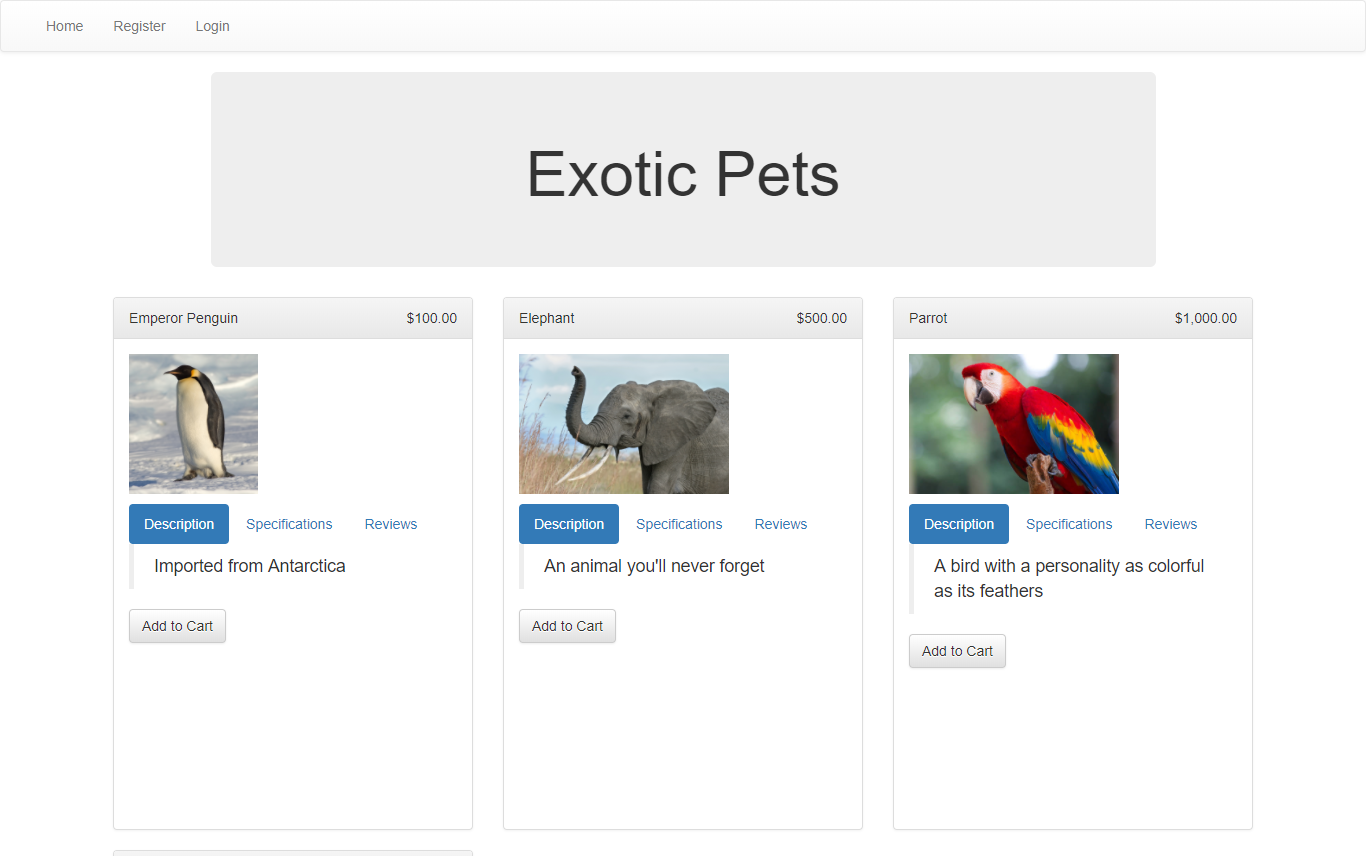View the Elephant's Specifications tab
Image resolution: width=1366 pixels, height=856 pixels.
click(x=679, y=524)
